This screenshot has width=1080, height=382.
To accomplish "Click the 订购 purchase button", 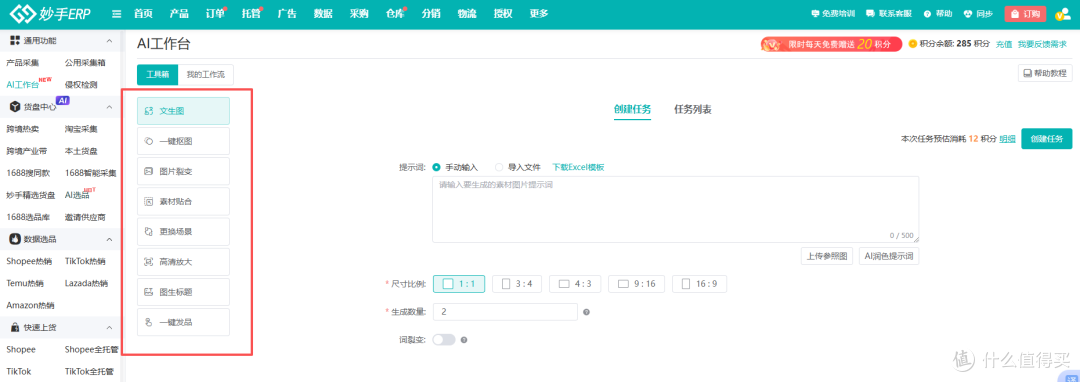I will click(1025, 14).
